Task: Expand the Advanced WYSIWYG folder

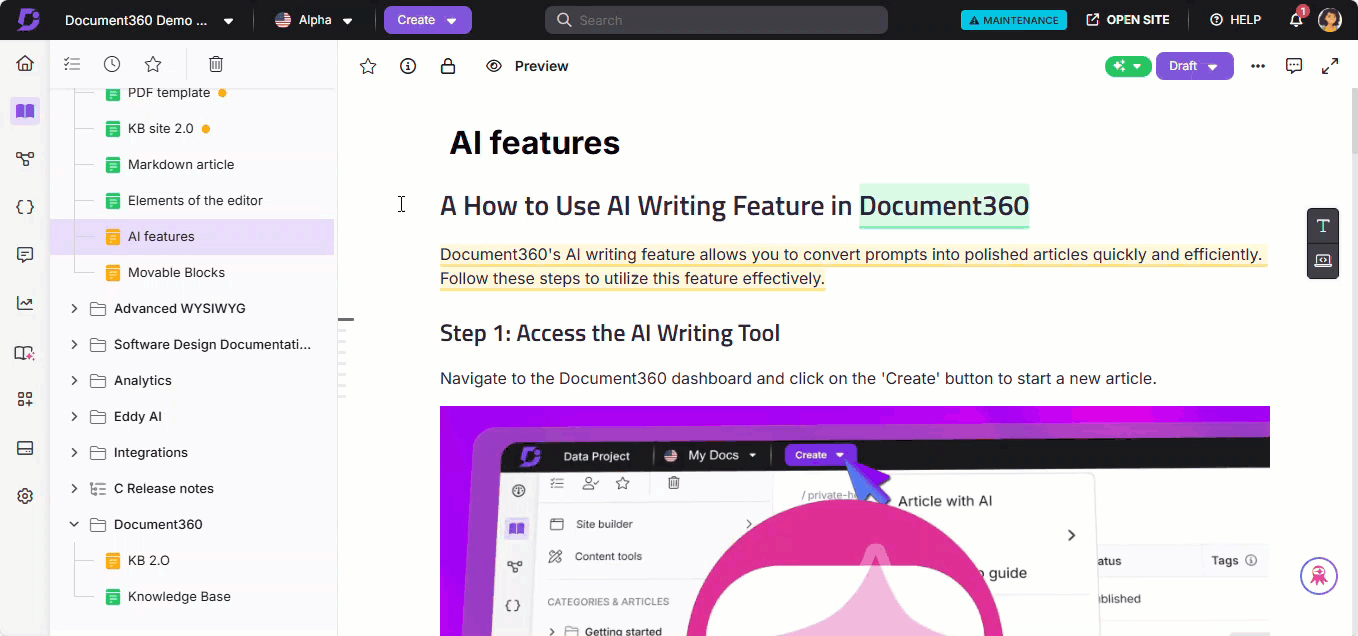Action: pyautogui.click(x=74, y=309)
